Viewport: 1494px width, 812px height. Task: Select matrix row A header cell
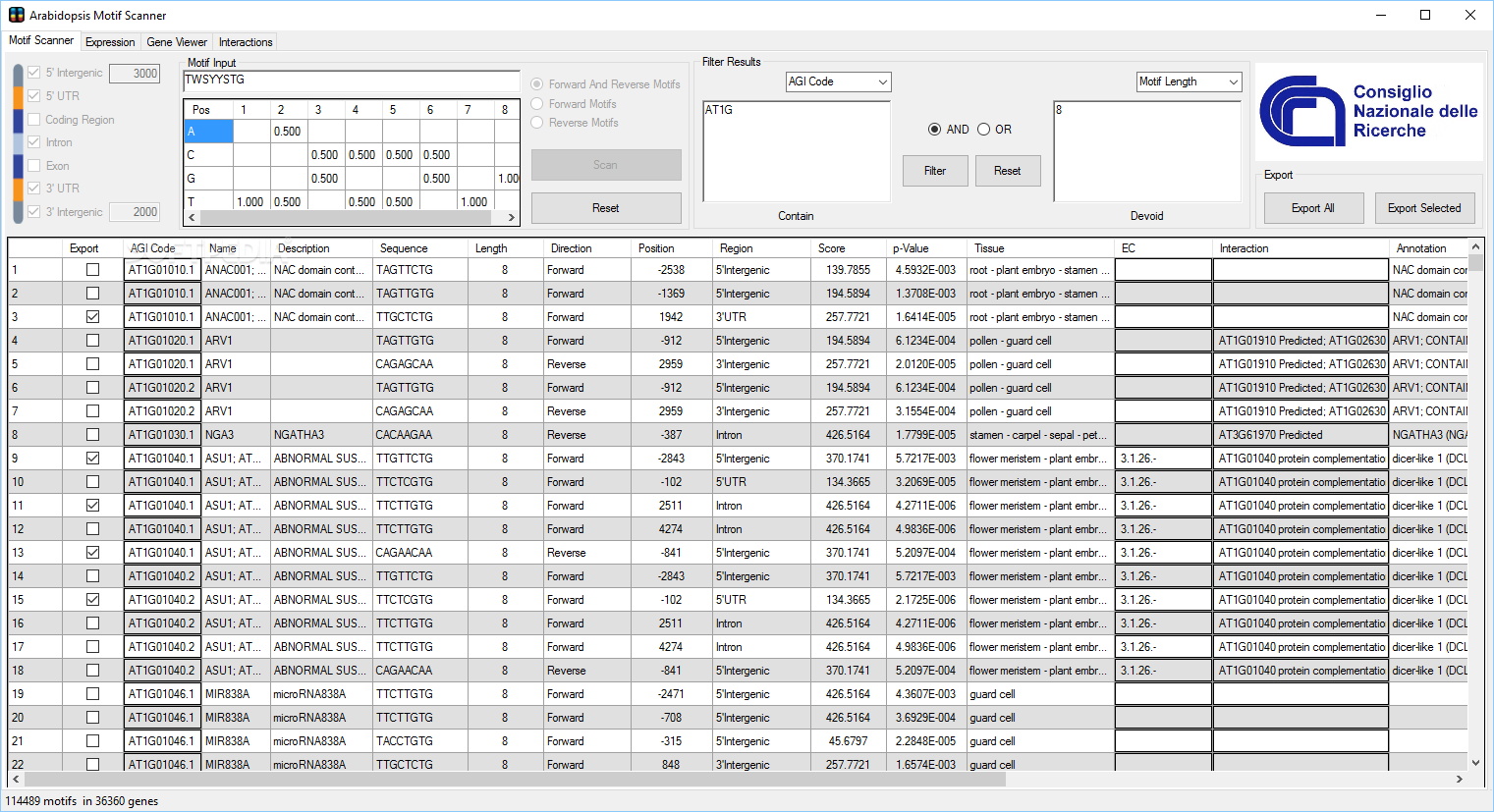208,132
